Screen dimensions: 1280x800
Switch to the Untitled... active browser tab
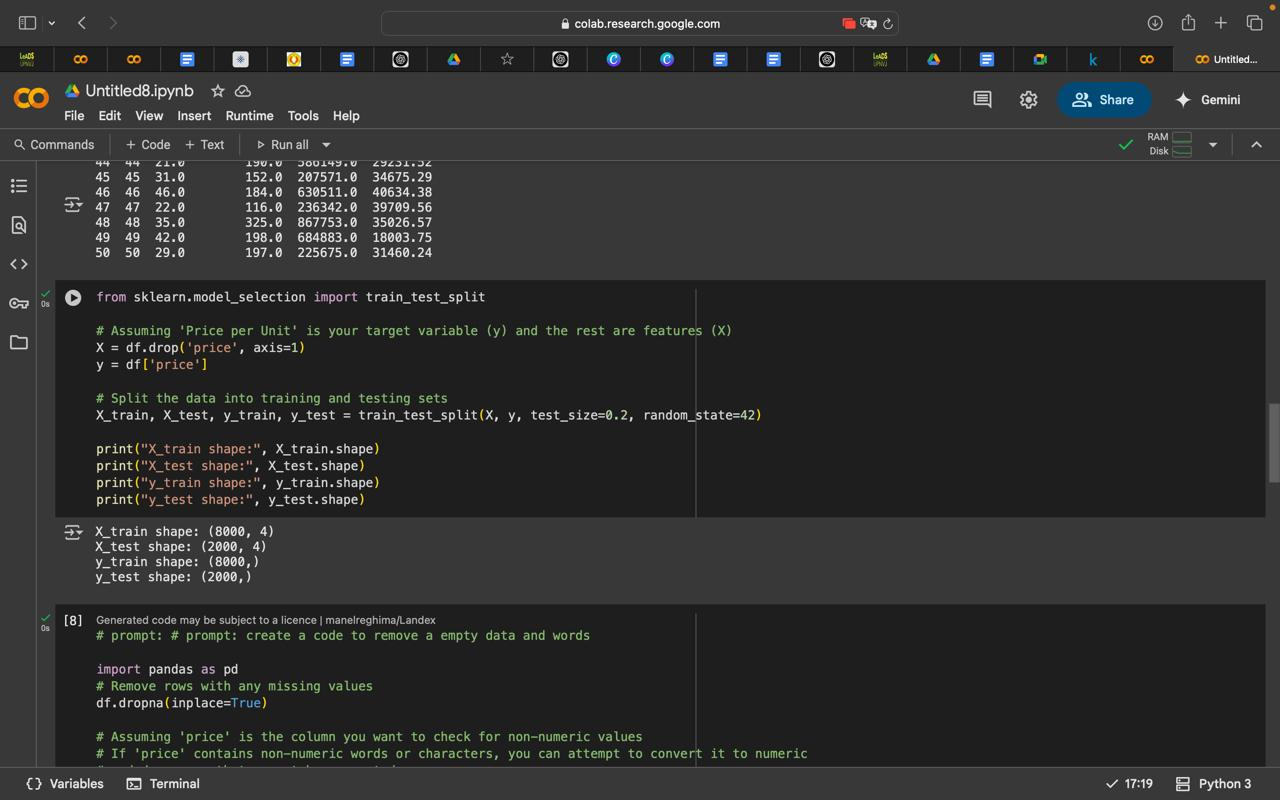point(1226,60)
